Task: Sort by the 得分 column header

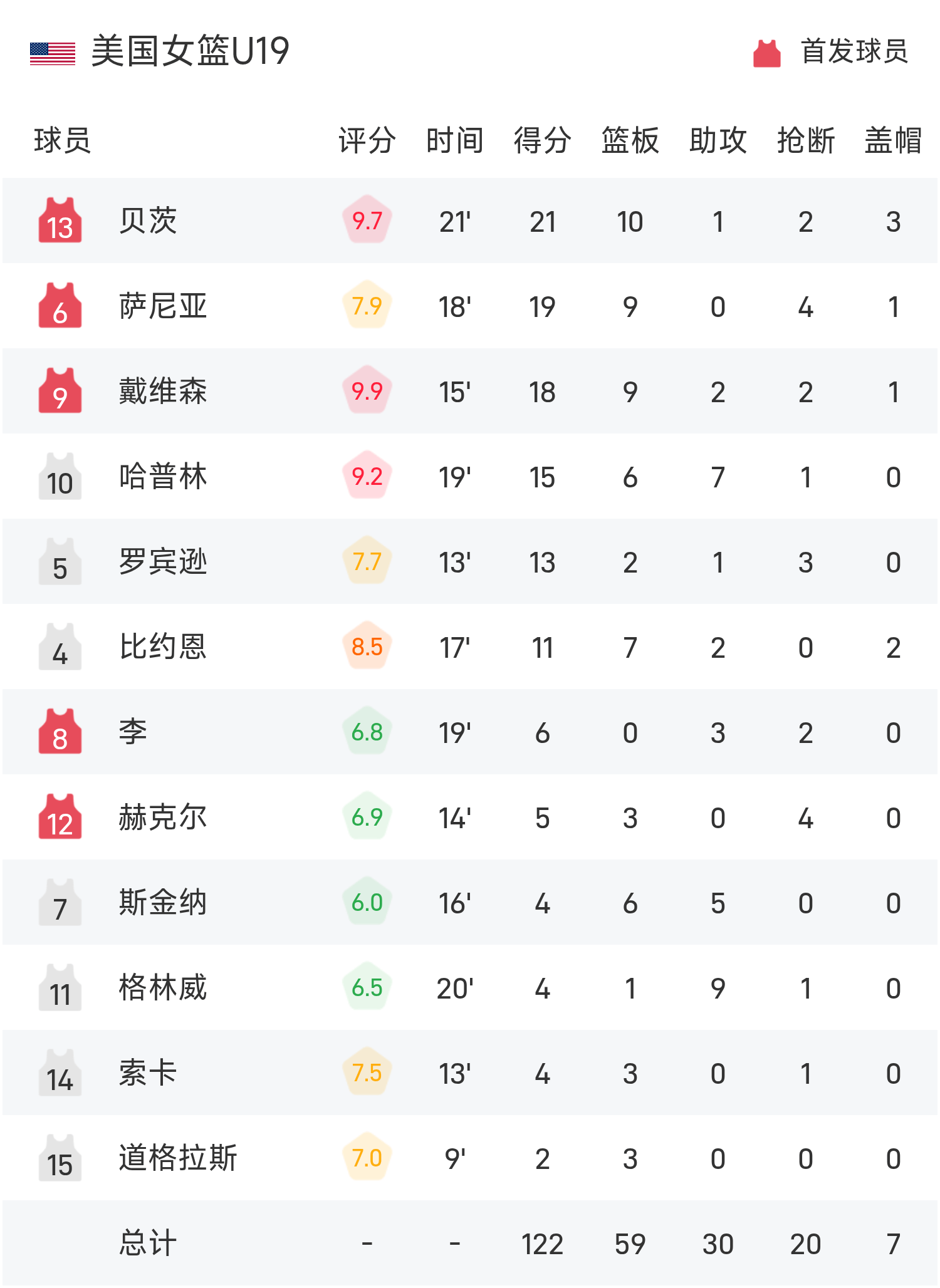Action: click(x=542, y=140)
